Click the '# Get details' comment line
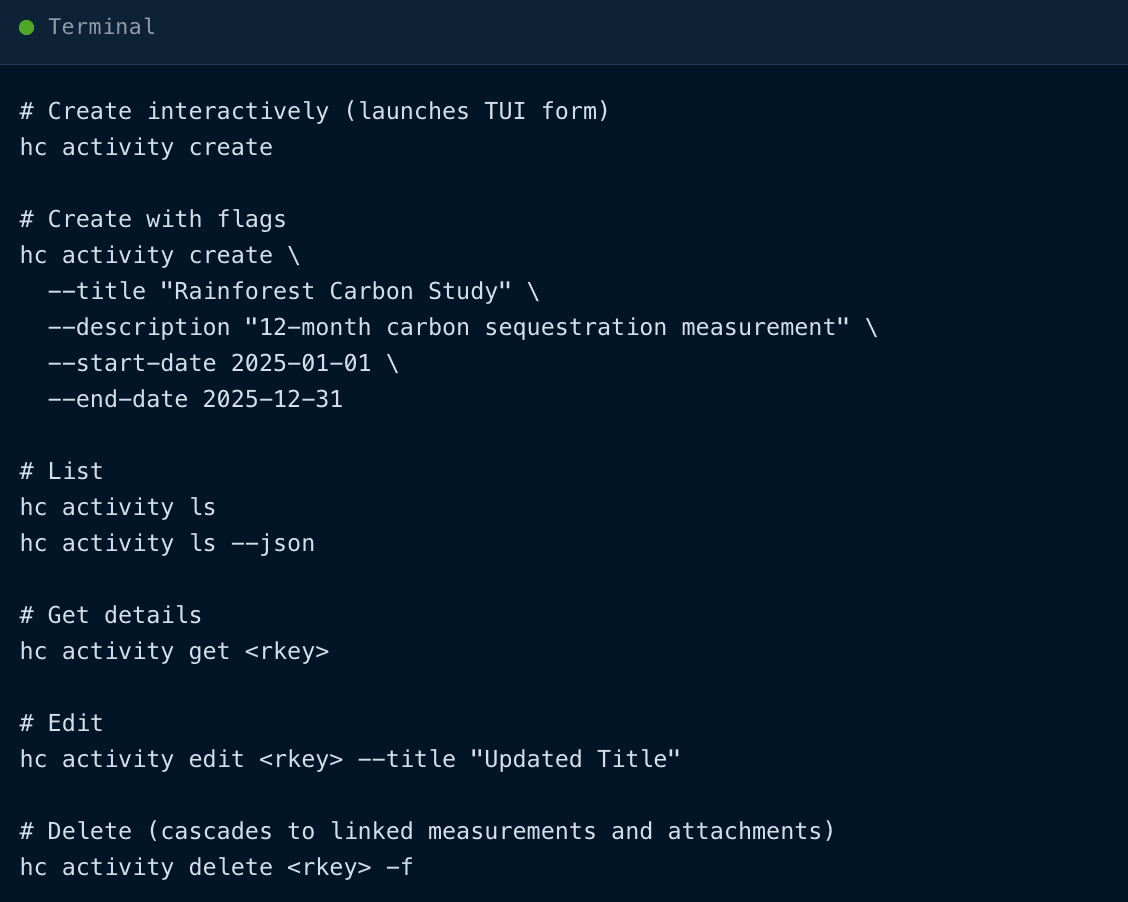 (111, 615)
